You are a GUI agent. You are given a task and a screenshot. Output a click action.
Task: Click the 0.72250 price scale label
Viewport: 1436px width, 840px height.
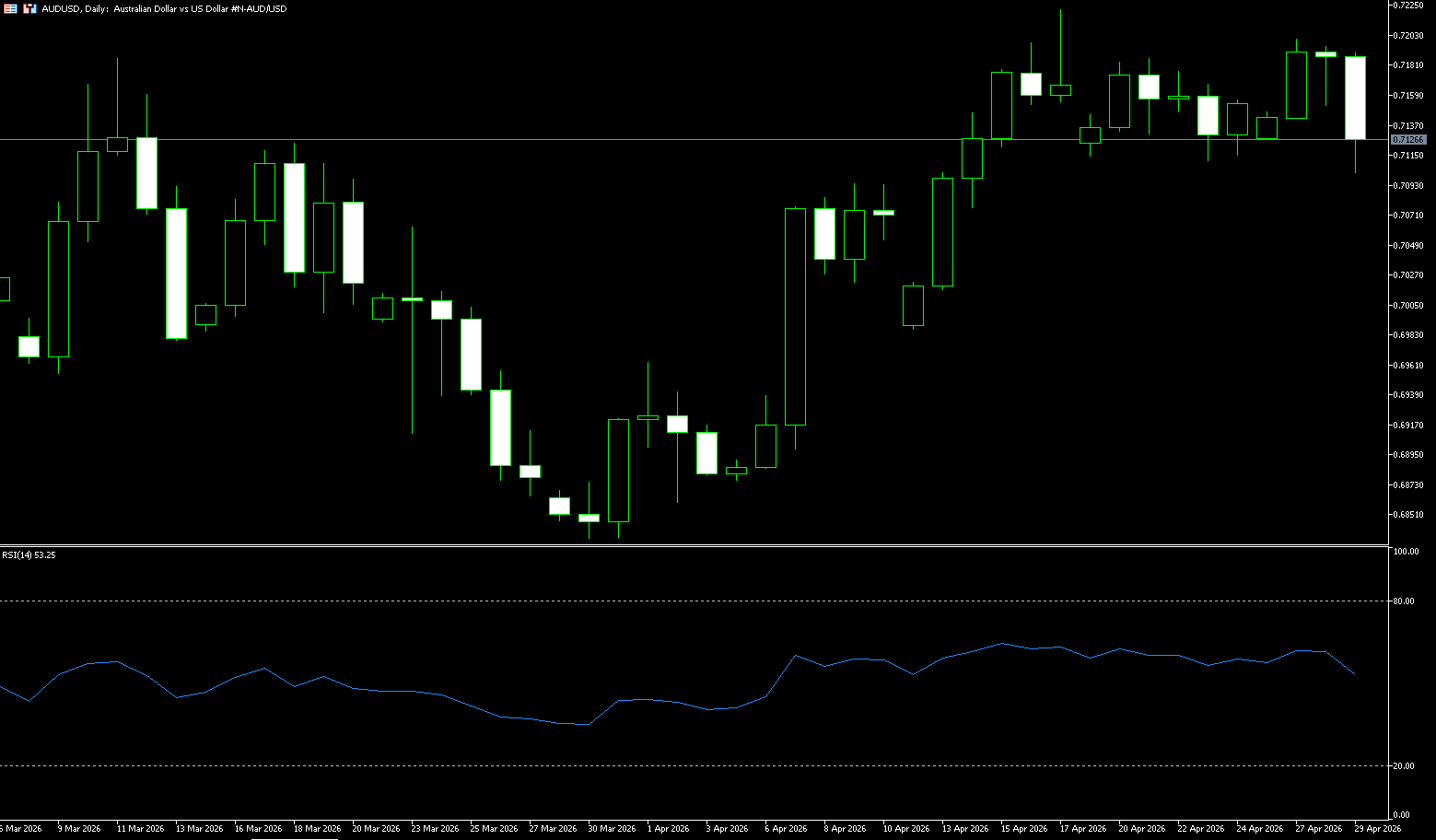click(x=1409, y=6)
